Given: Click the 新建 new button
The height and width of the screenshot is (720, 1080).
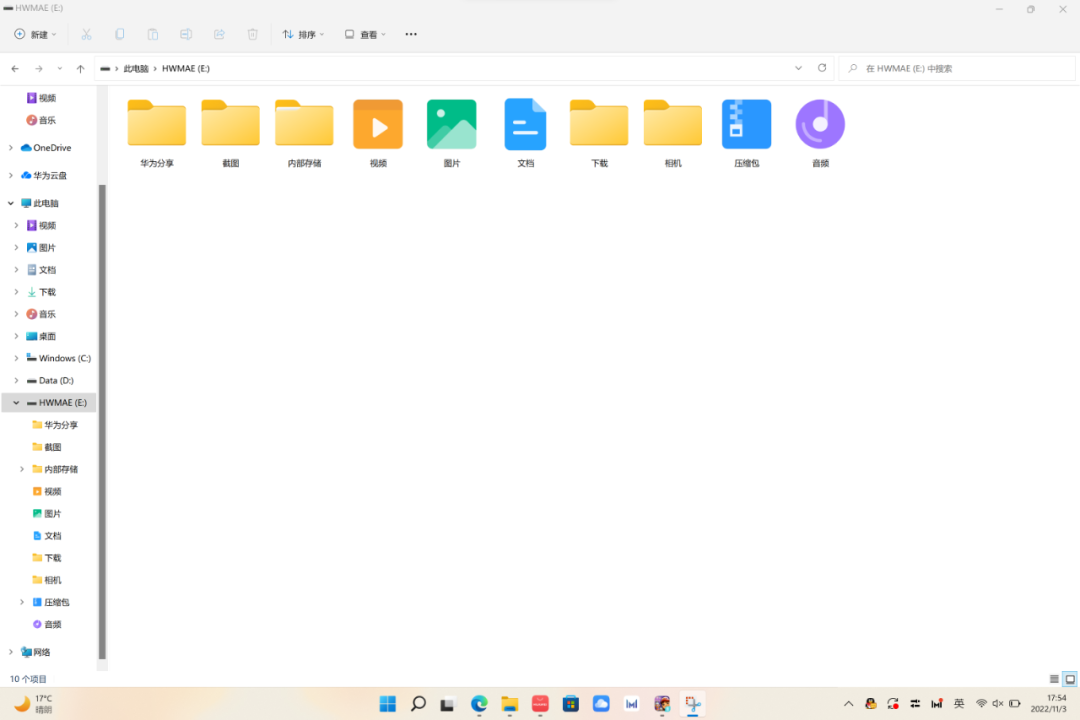Looking at the screenshot, I should [x=35, y=34].
